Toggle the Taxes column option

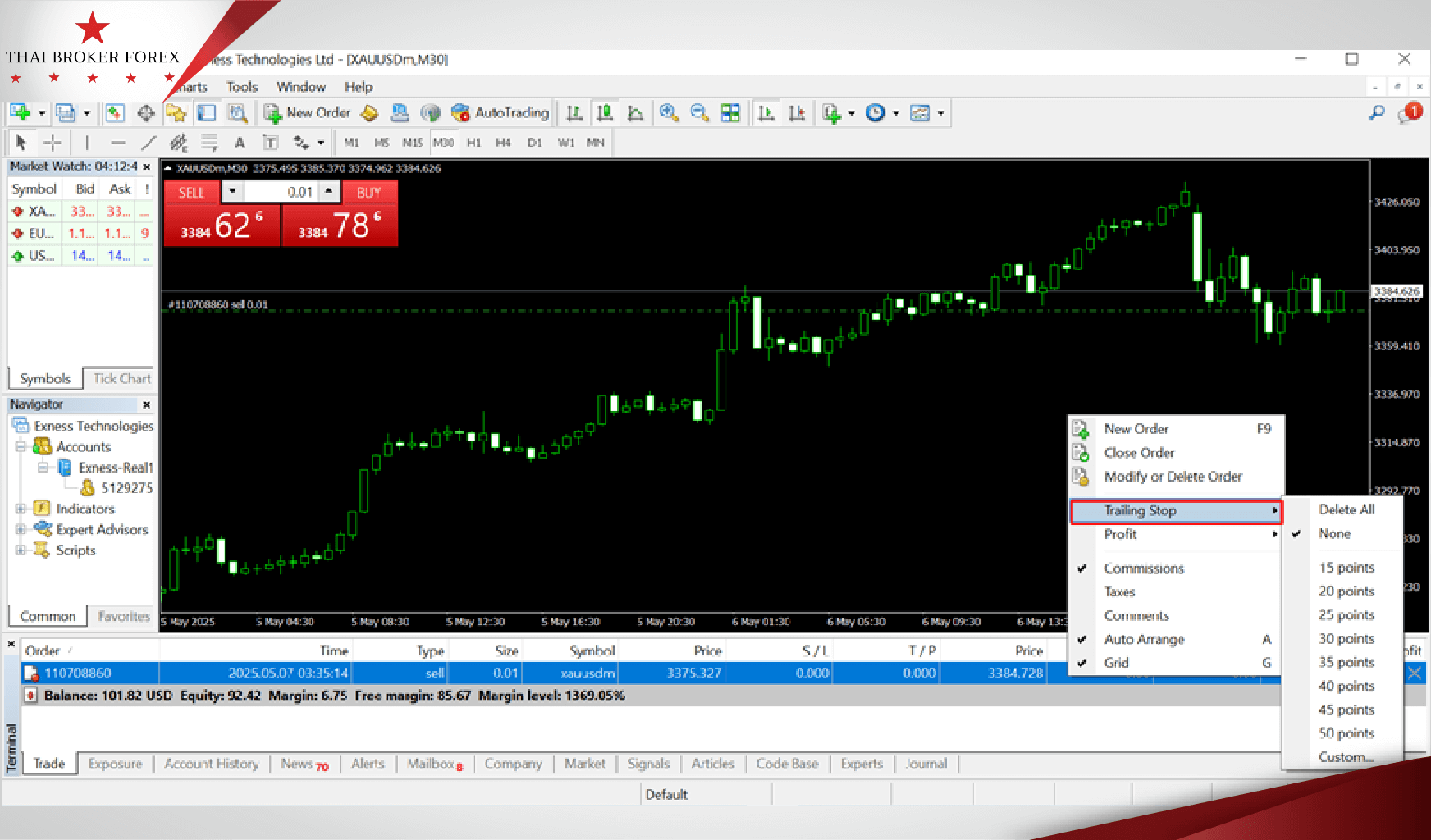click(1176, 591)
